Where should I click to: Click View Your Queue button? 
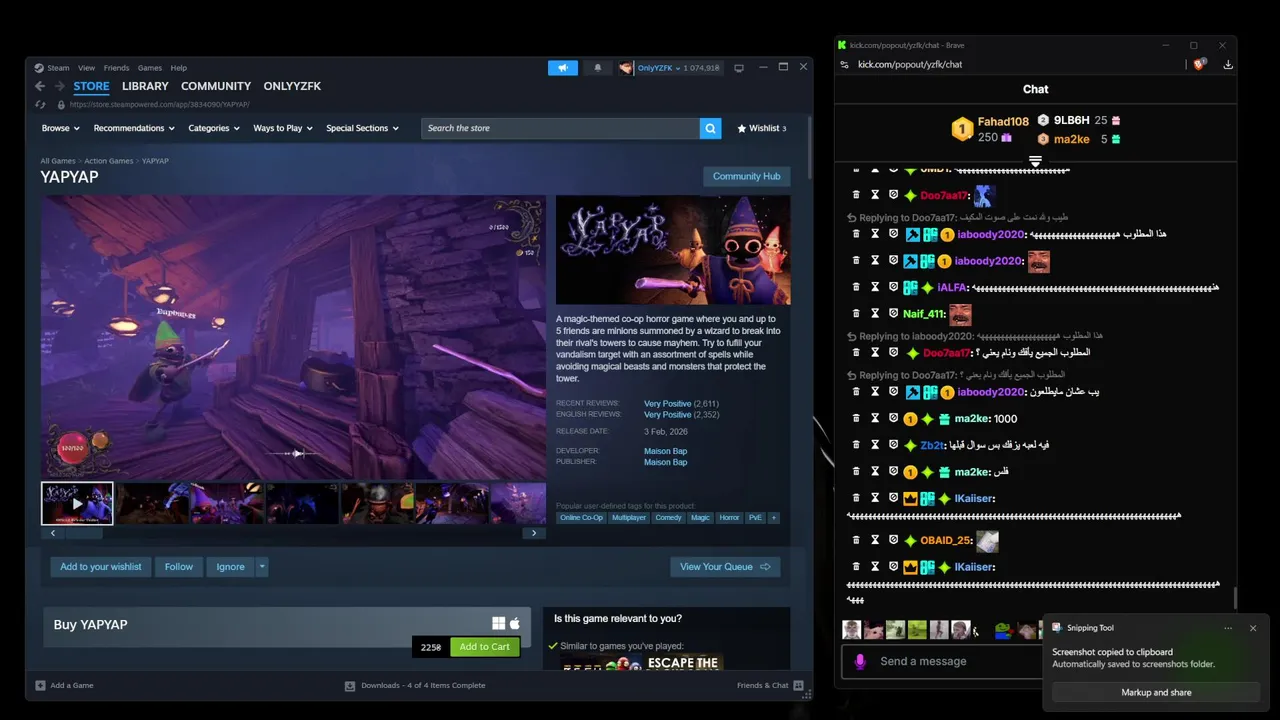[x=725, y=567]
